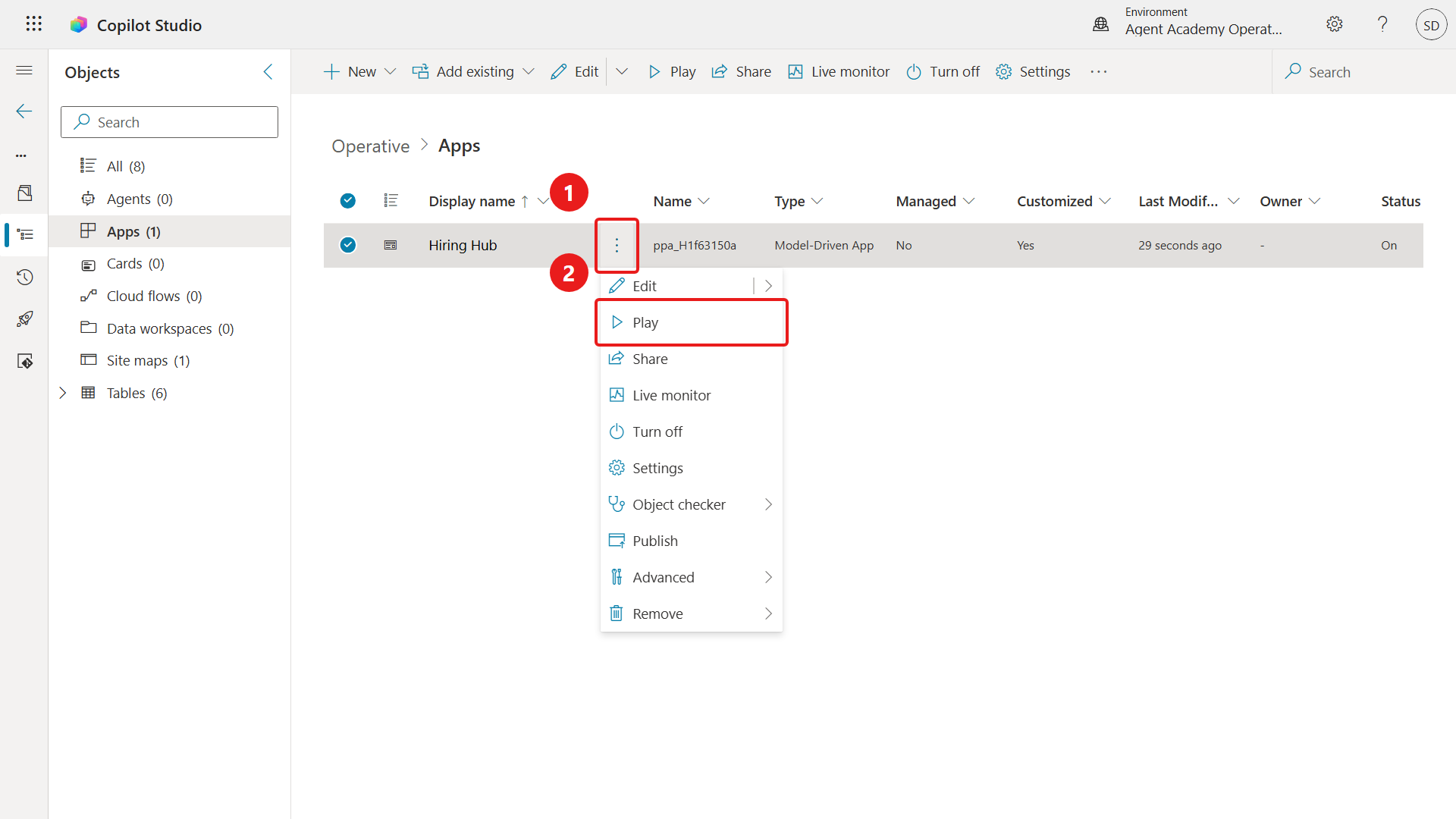Select Cloud flows (0) in Objects tree
The width and height of the screenshot is (1456, 819).
click(x=170, y=296)
